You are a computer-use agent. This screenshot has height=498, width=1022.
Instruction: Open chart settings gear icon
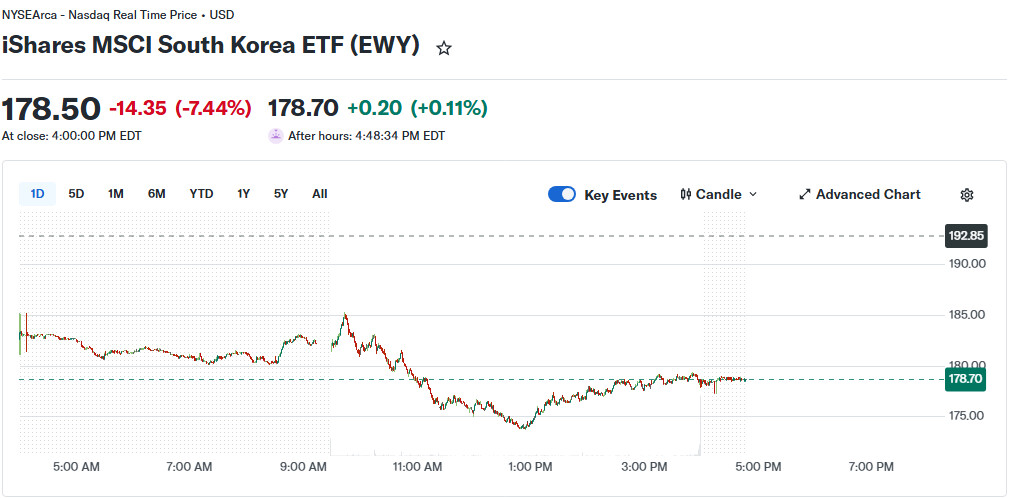967,195
